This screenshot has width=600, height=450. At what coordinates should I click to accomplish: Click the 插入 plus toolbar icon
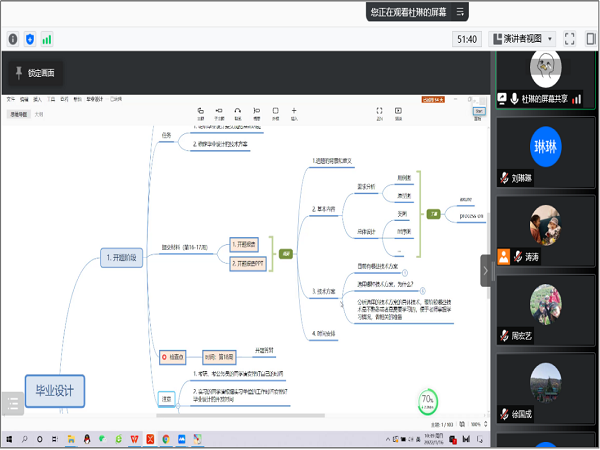[293, 111]
